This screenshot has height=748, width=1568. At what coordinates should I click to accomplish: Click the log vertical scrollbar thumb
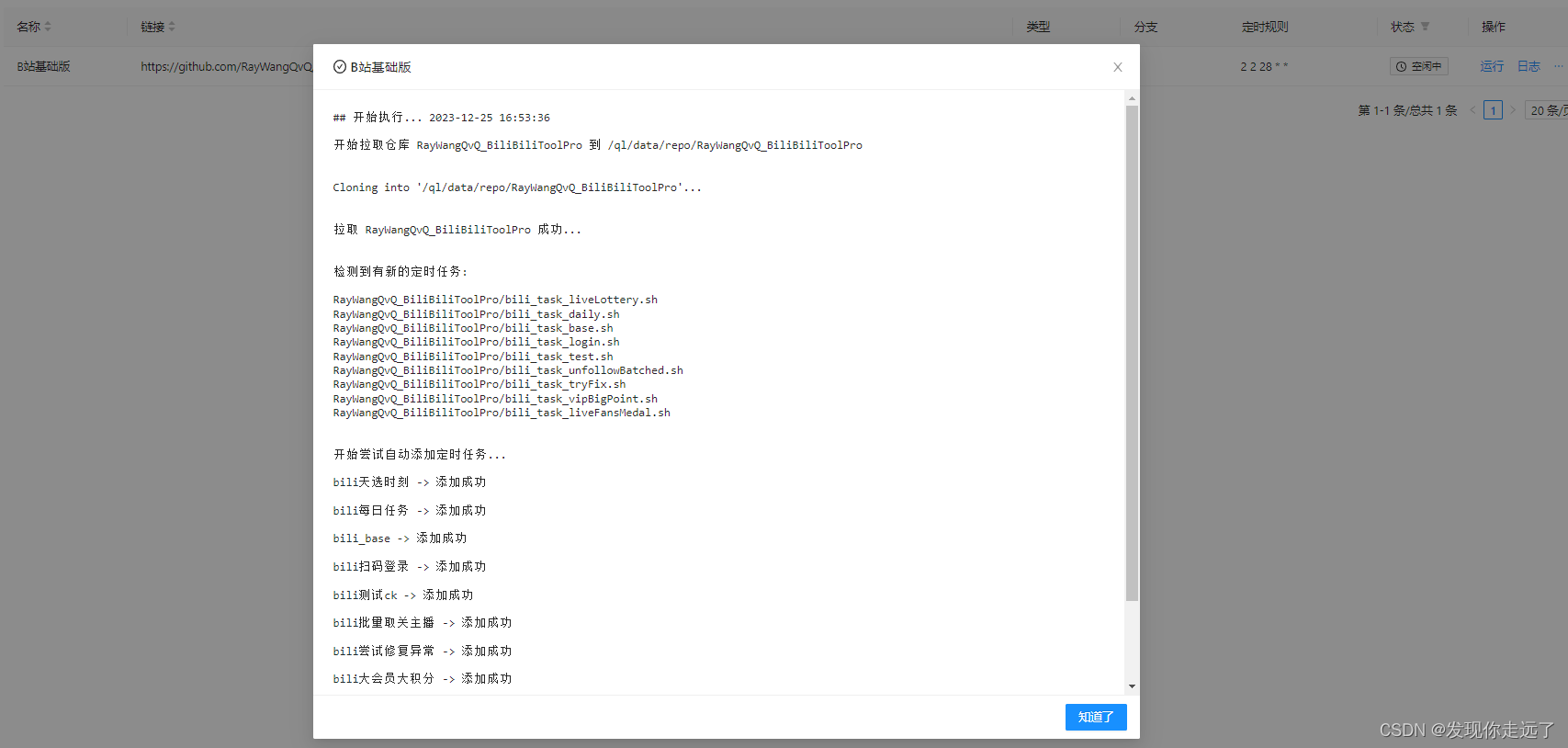[x=1132, y=354]
